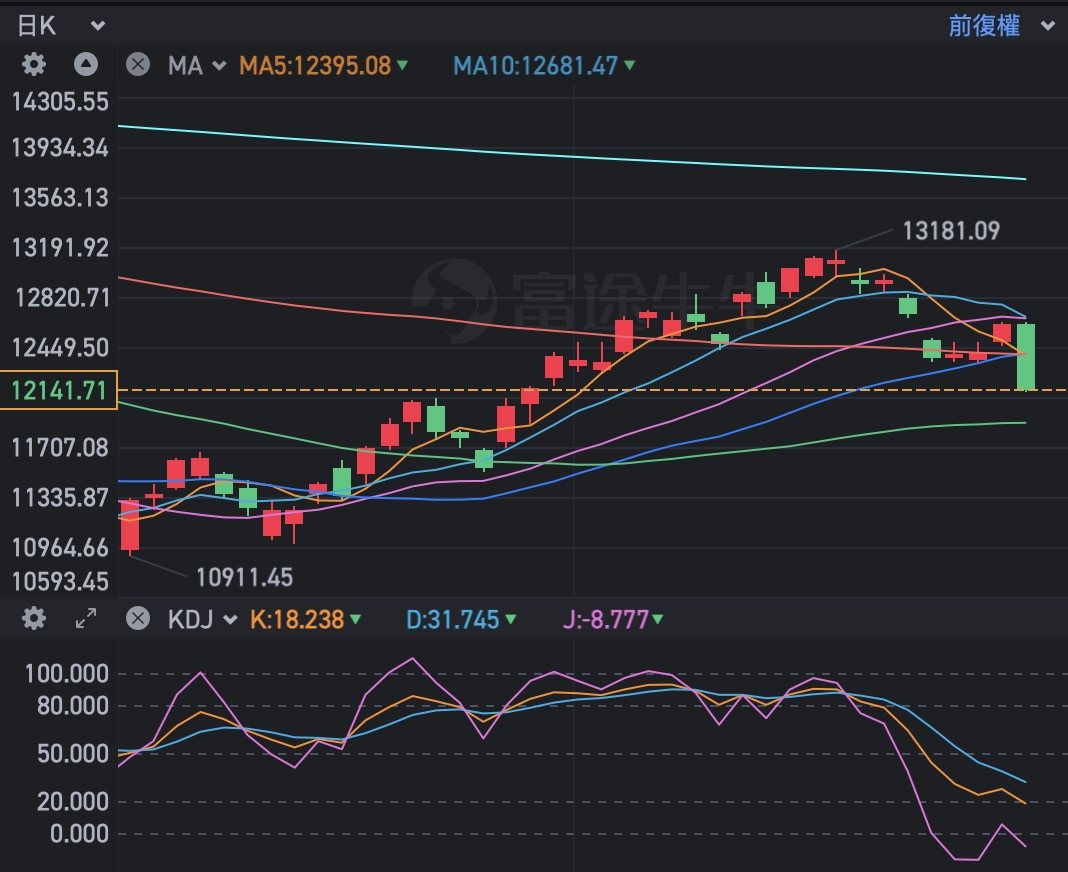Image resolution: width=1068 pixels, height=872 pixels.
Task: Expand the KDJ panel with the arrows icon
Action: pyautogui.click(x=86, y=619)
